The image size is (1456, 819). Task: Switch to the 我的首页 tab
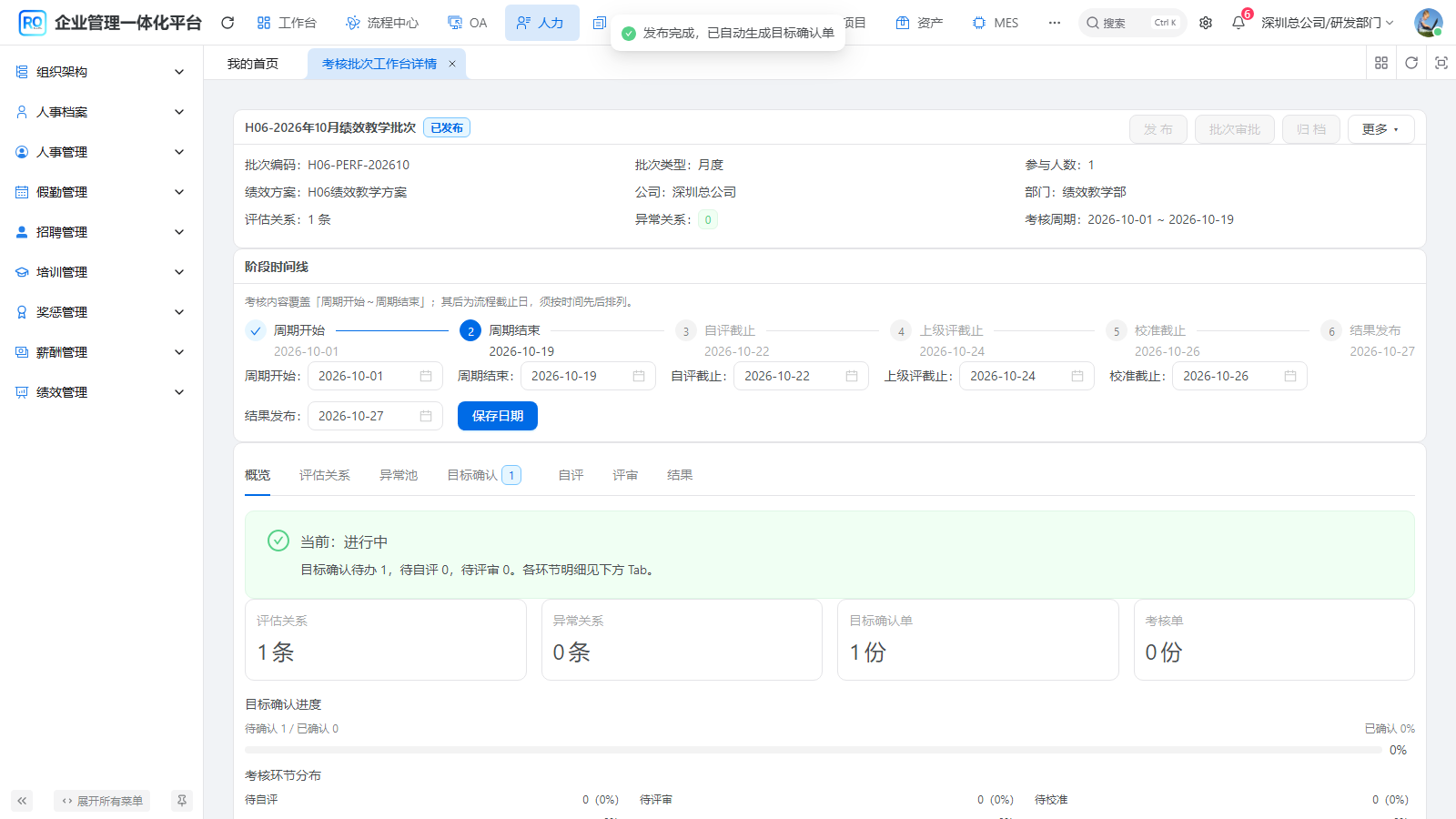click(253, 64)
